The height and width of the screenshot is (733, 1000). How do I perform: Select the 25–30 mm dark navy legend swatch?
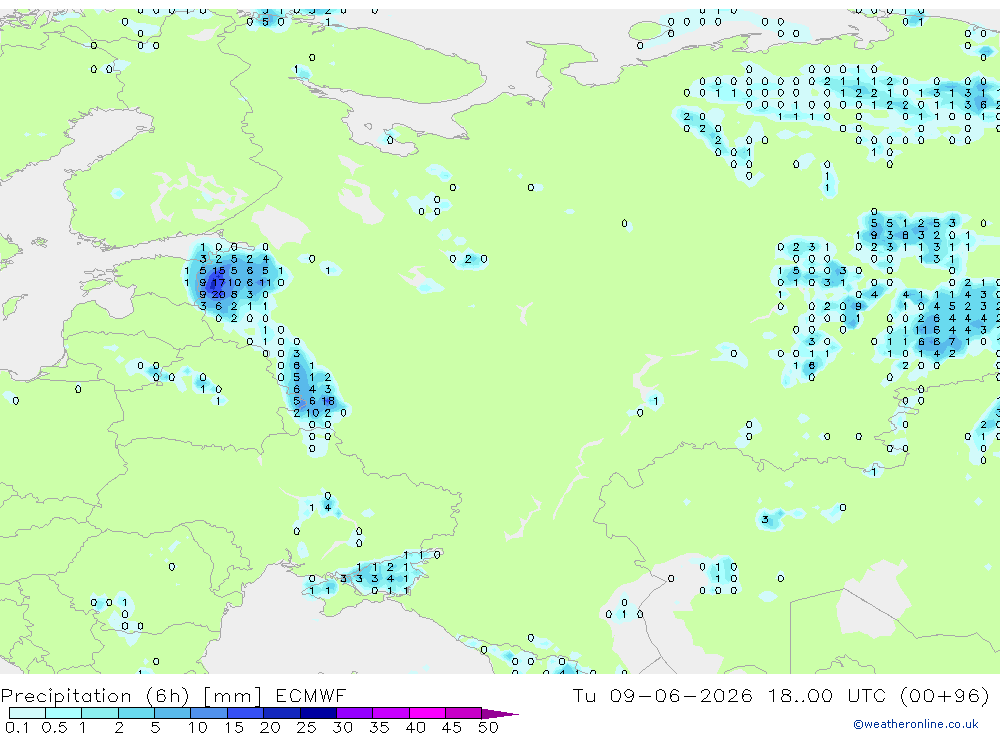tap(318, 713)
